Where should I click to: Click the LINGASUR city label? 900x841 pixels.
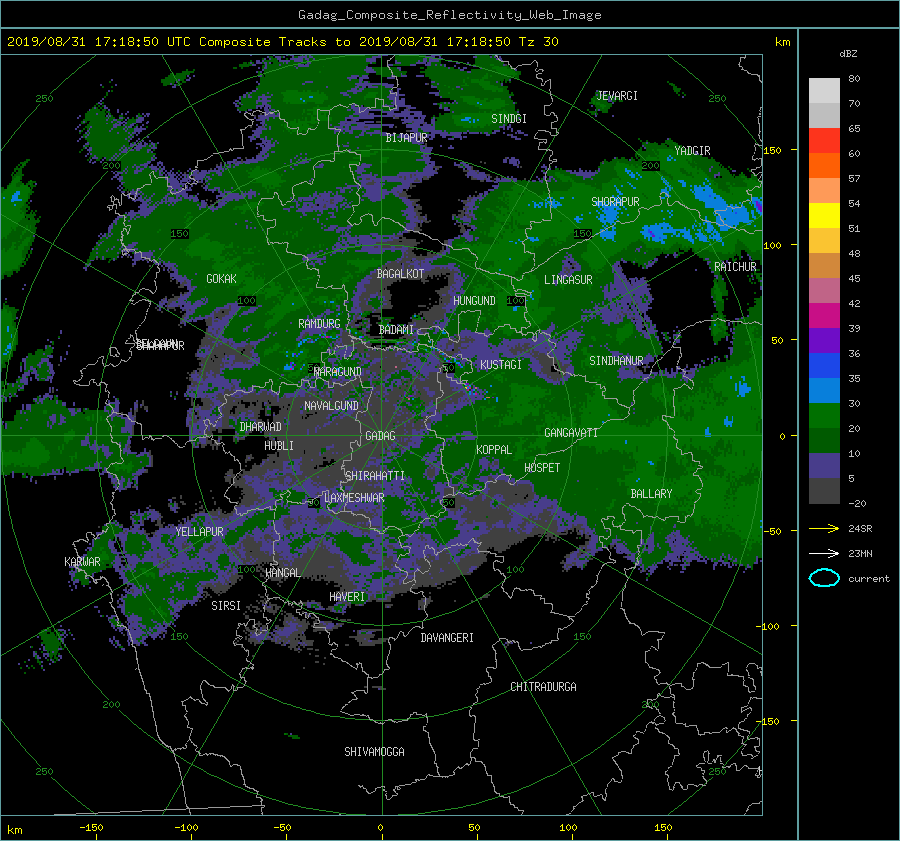pyautogui.click(x=568, y=280)
